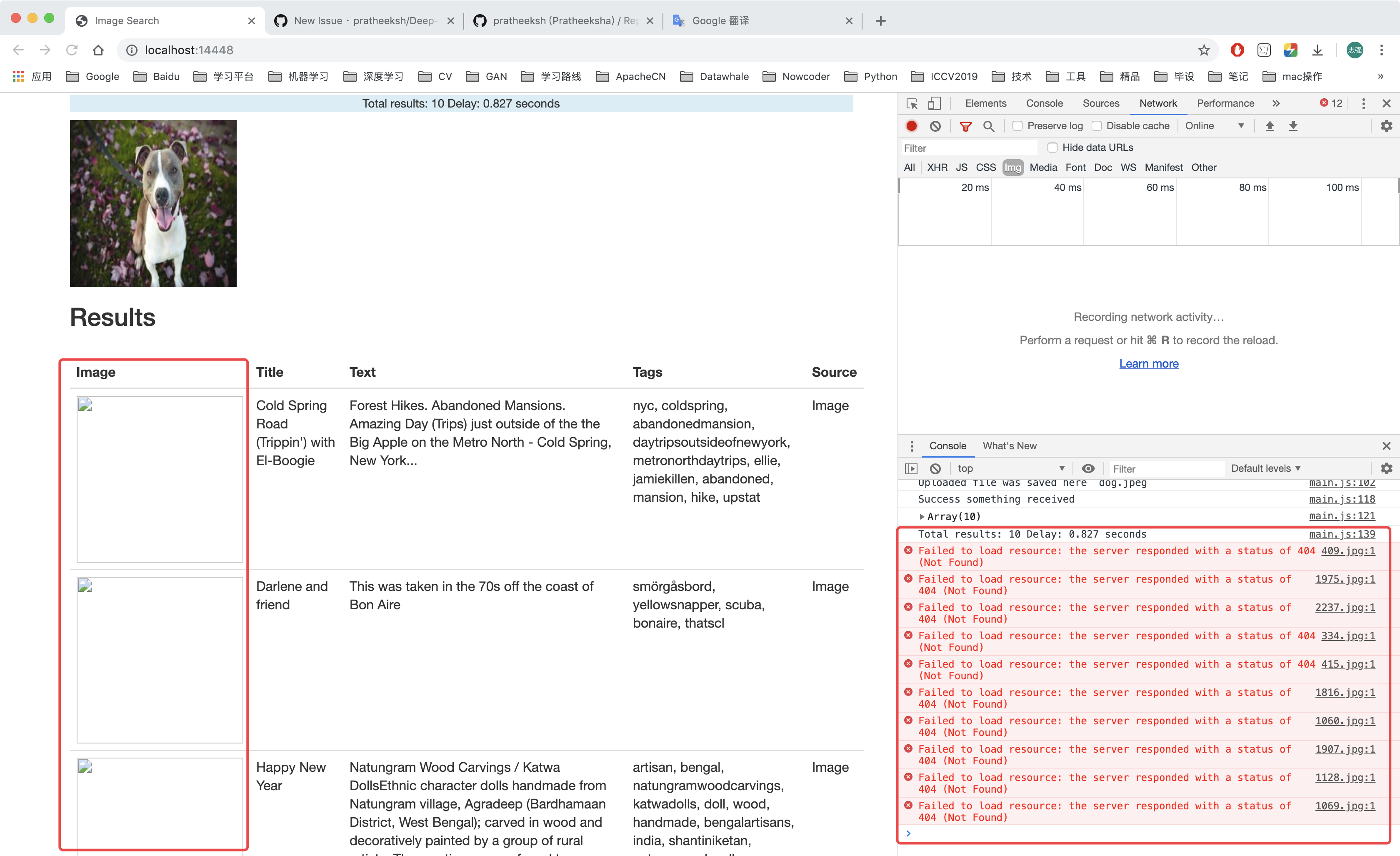Clear the network log
This screenshot has width=1400, height=856.
click(935, 126)
